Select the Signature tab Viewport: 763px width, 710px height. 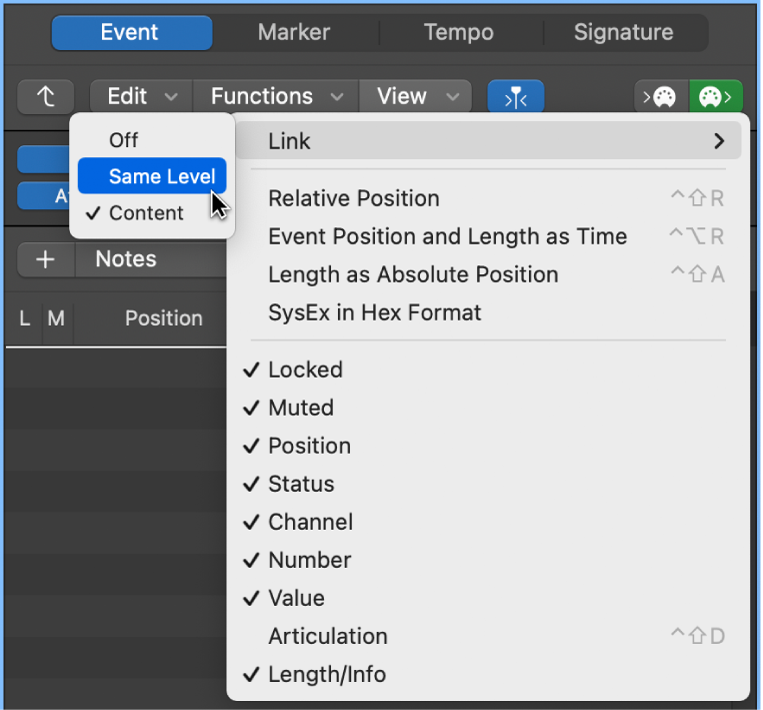pyautogui.click(x=622, y=32)
